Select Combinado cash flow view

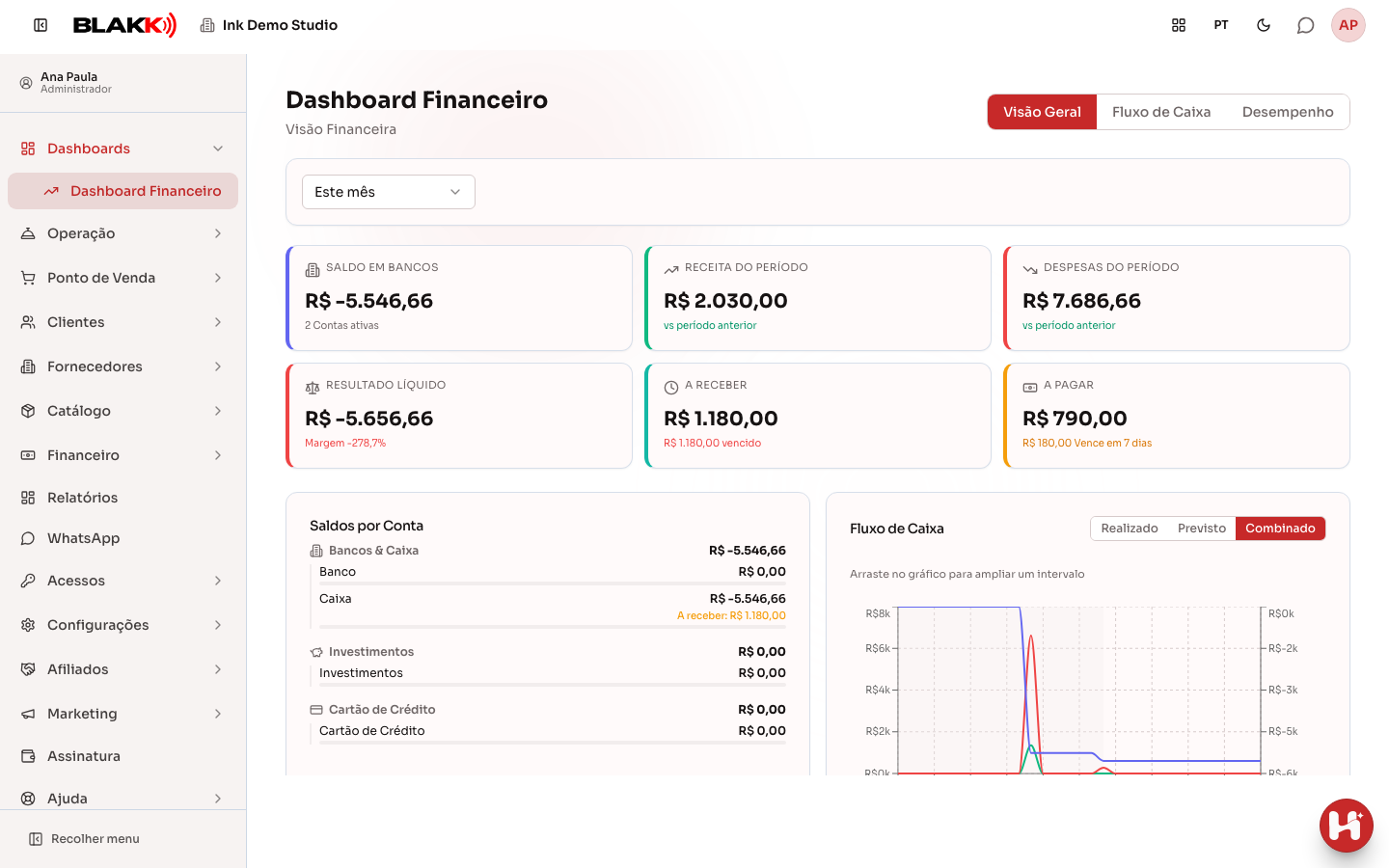[x=1280, y=529]
